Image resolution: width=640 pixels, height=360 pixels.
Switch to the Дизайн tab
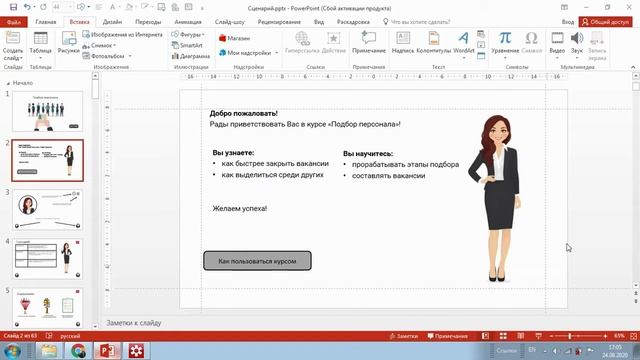point(112,22)
